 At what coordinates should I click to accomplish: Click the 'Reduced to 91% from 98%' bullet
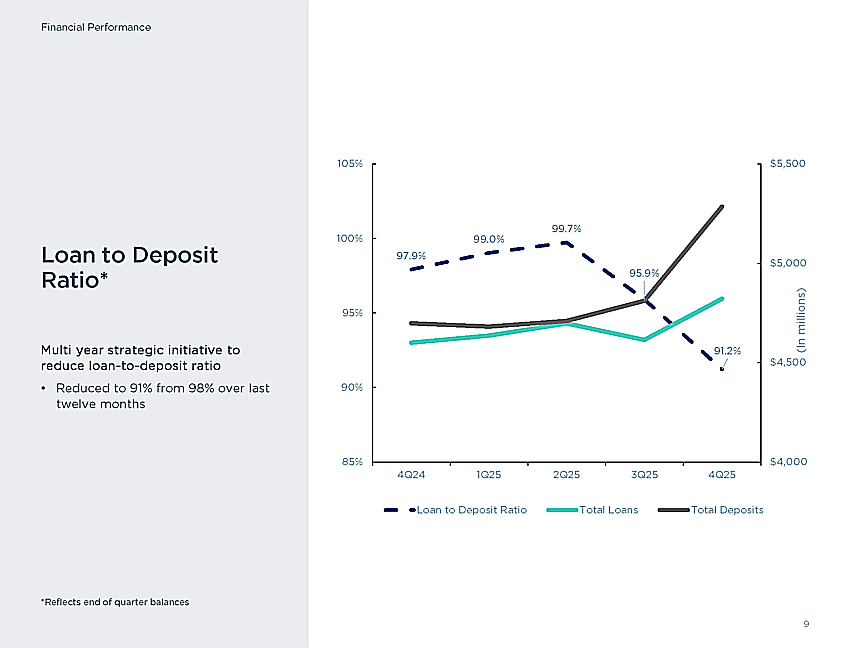click(x=163, y=396)
